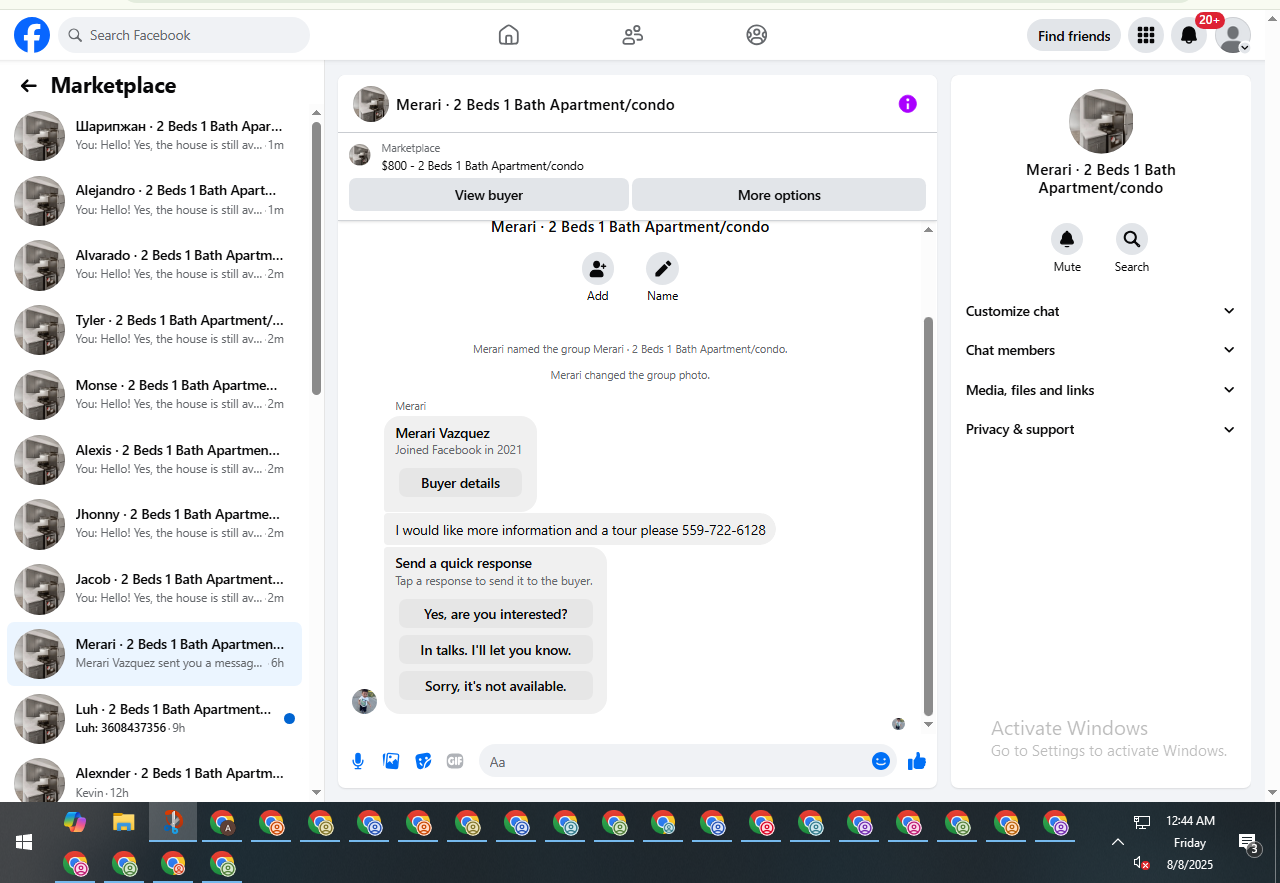Image resolution: width=1280 pixels, height=883 pixels.
Task: Click the Aa message input field
Action: [x=687, y=761]
